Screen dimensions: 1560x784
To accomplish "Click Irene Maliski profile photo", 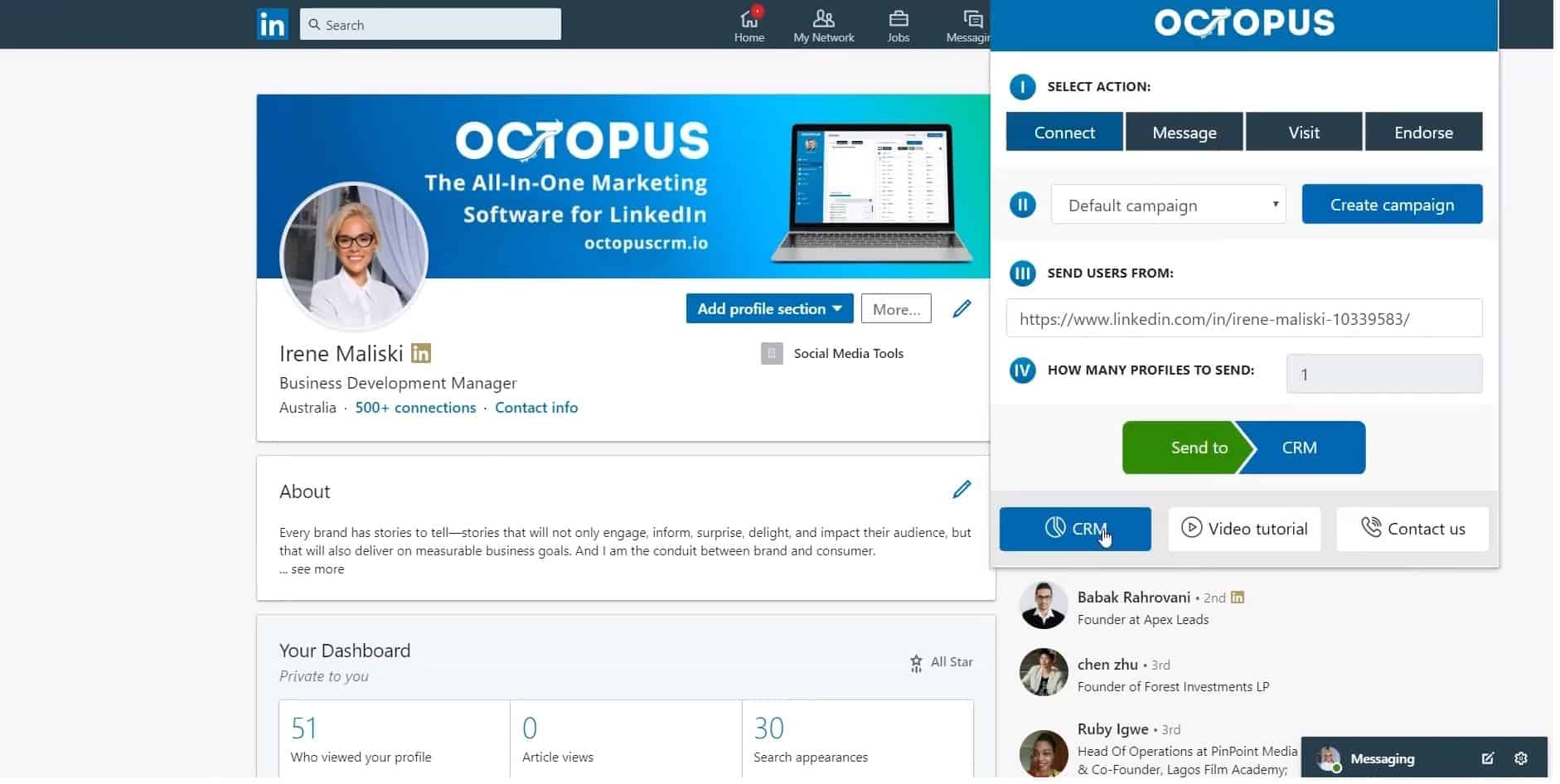I will (355, 257).
